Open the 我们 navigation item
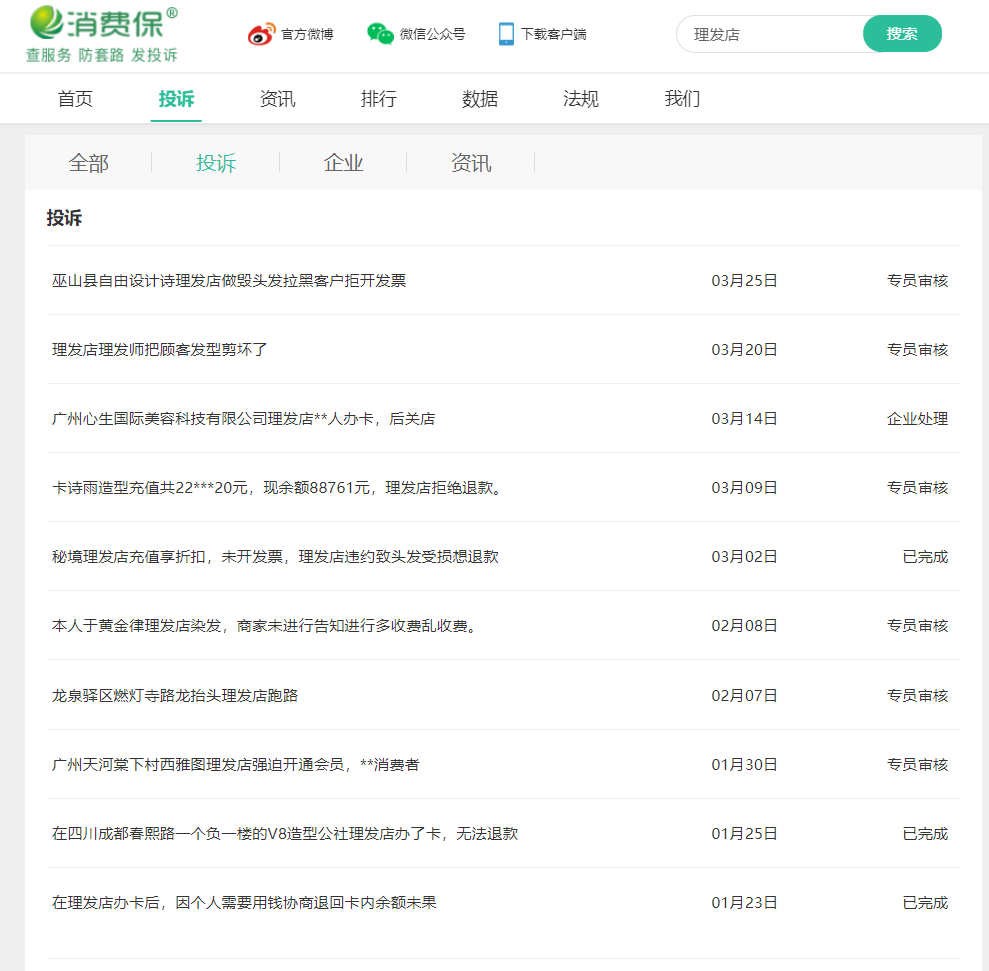Screen dimensions: 989x971 tap(682, 99)
